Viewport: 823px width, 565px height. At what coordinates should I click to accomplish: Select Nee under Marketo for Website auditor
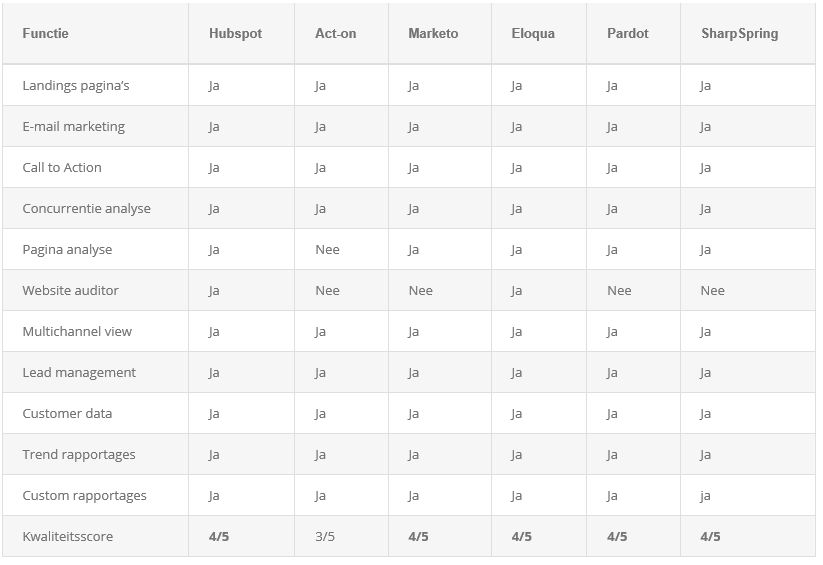click(420, 290)
